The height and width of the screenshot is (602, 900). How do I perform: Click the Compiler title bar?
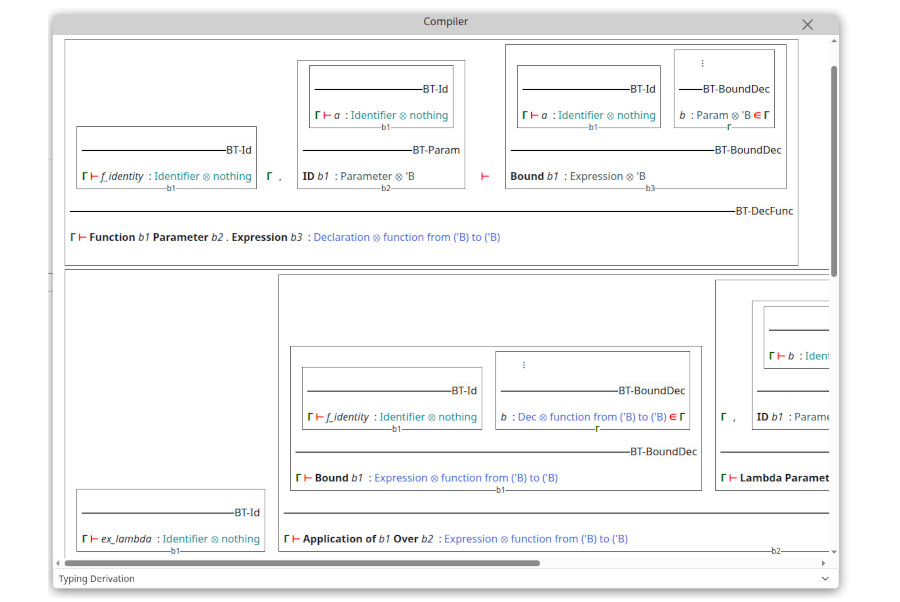pyautogui.click(x=445, y=22)
